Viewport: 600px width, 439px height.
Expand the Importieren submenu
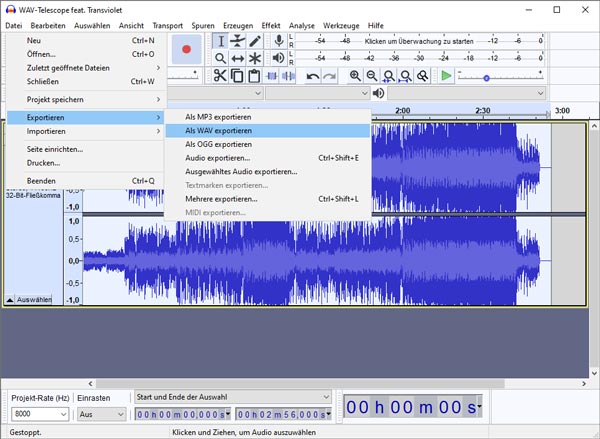85,131
